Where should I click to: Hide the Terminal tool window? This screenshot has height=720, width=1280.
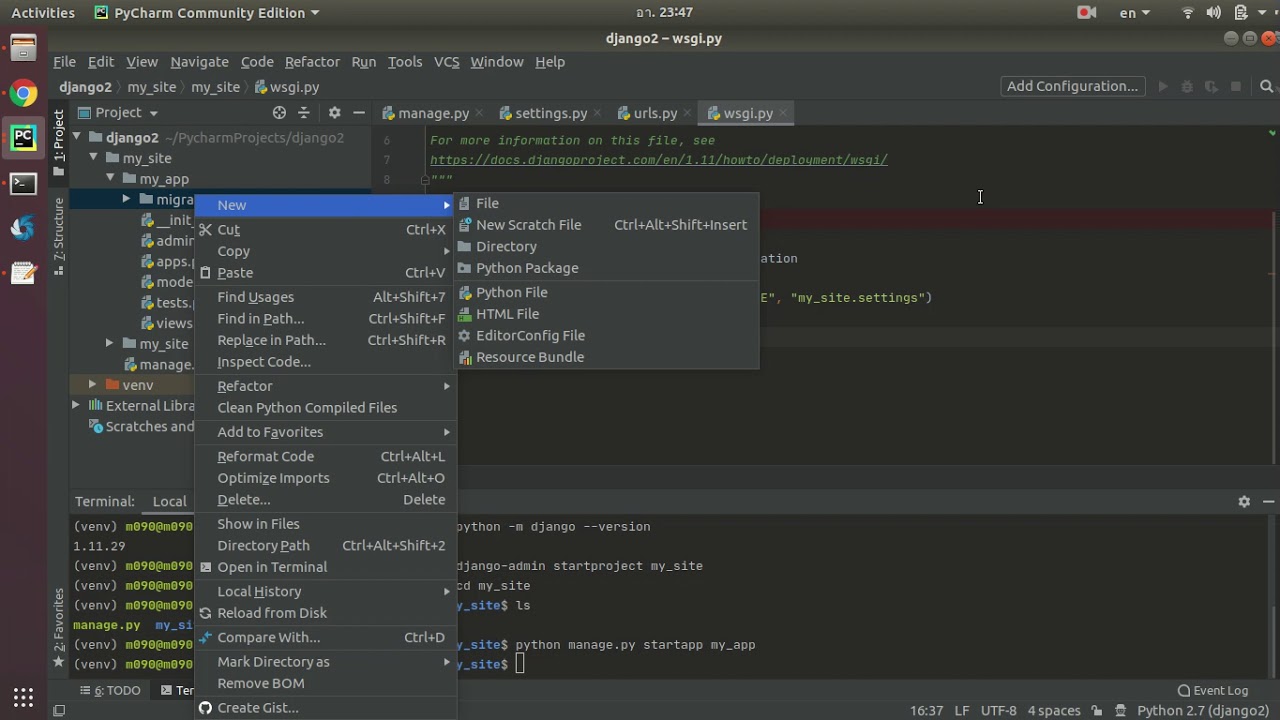coord(1268,501)
